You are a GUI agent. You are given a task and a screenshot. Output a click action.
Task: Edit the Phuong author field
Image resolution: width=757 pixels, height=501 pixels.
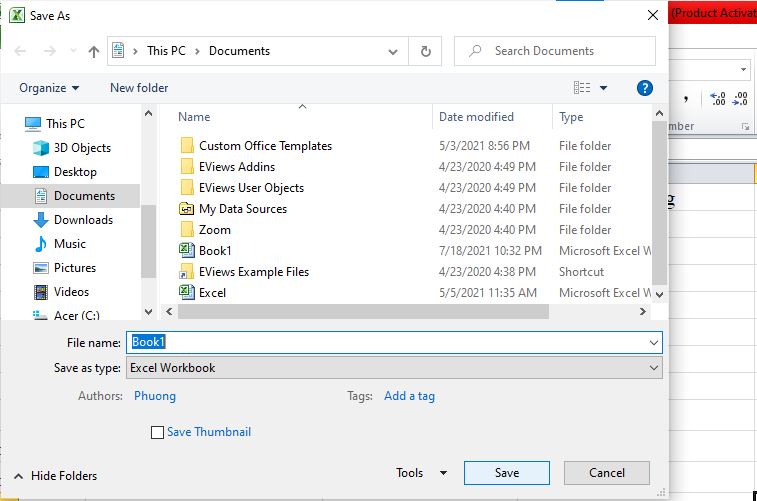154,396
